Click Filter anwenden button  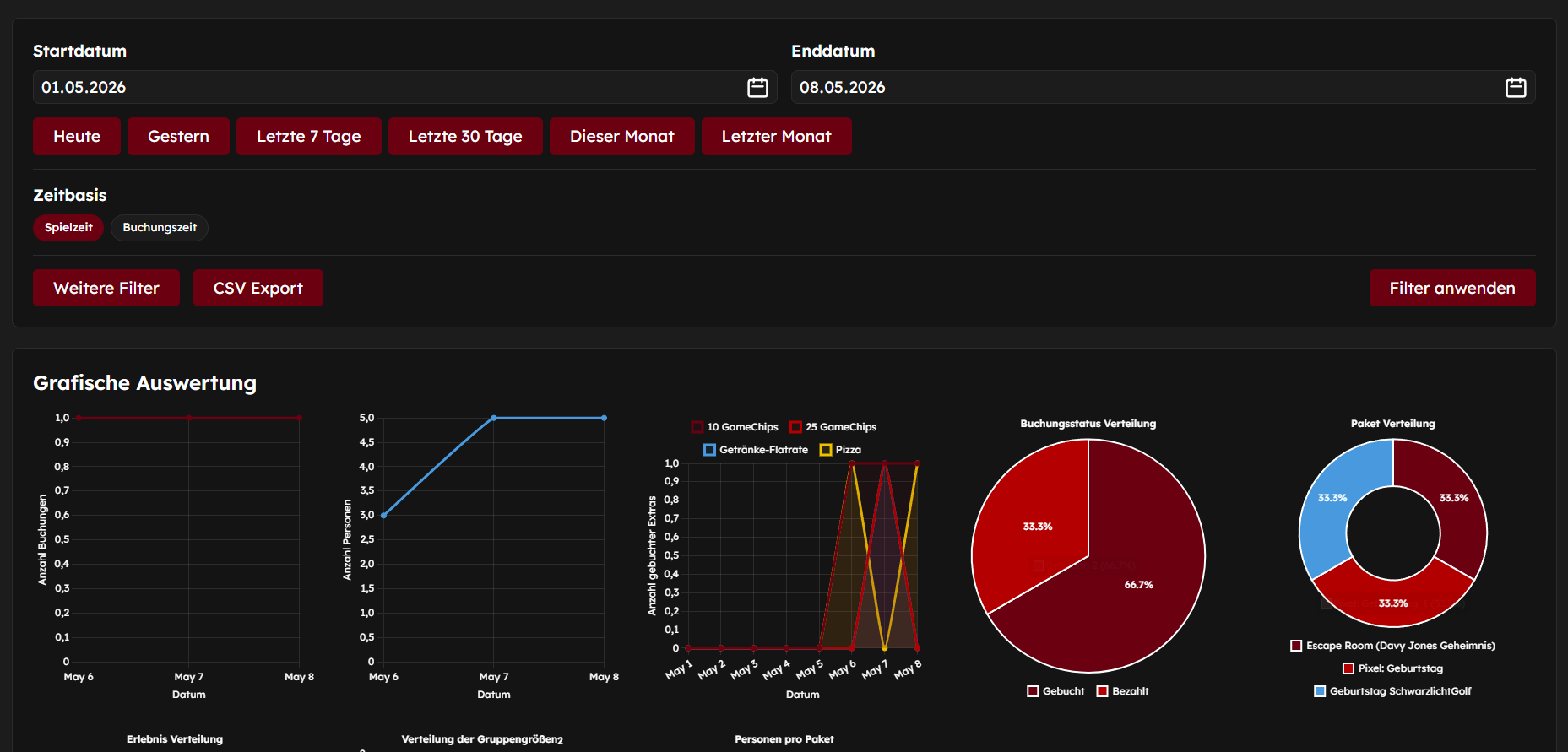(x=1452, y=288)
